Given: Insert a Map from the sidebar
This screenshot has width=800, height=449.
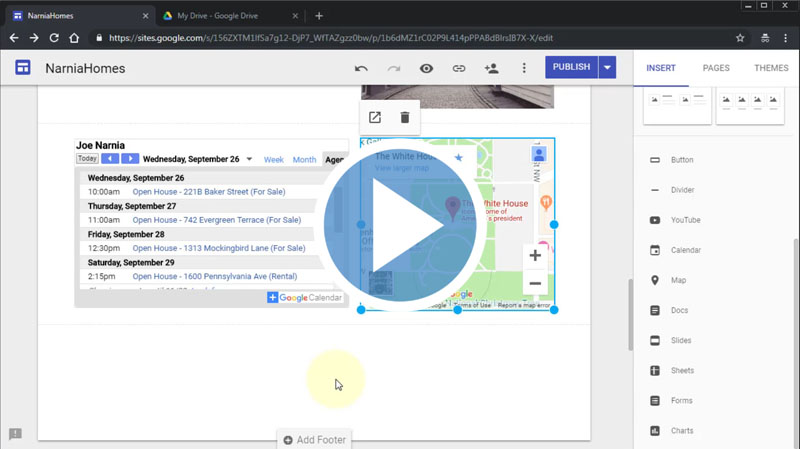Looking at the screenshot, I should coord(678,280).
